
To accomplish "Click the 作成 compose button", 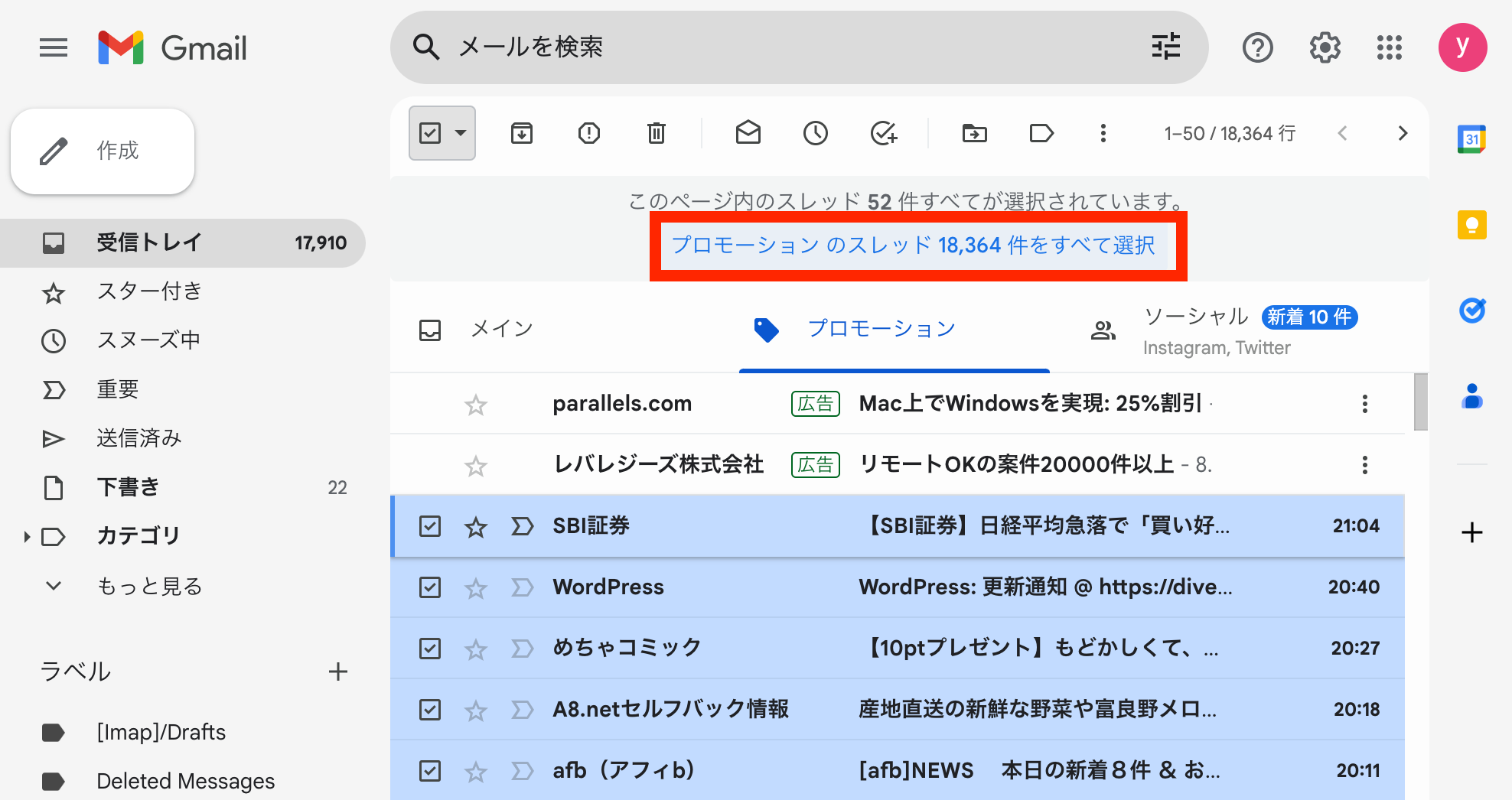I will pos(103,151).
